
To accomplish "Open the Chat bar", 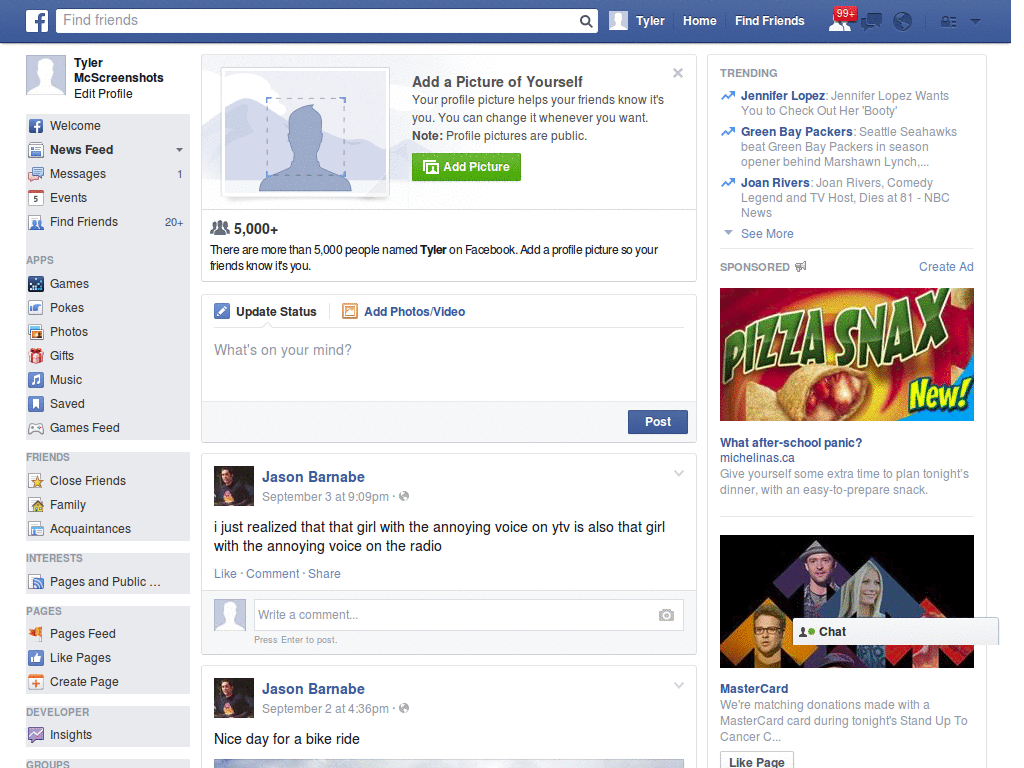I will pos(895,632).
